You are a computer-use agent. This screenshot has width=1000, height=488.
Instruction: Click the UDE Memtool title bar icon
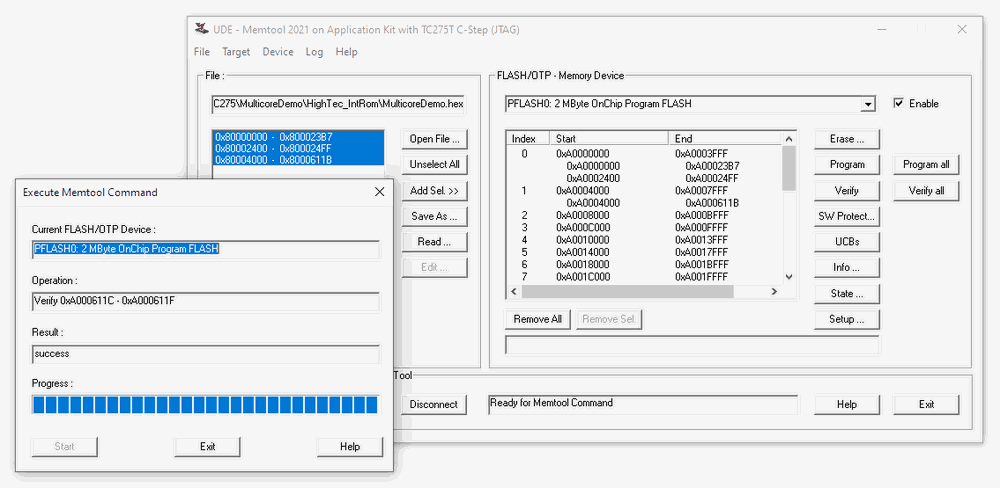(x=202, y=28)
